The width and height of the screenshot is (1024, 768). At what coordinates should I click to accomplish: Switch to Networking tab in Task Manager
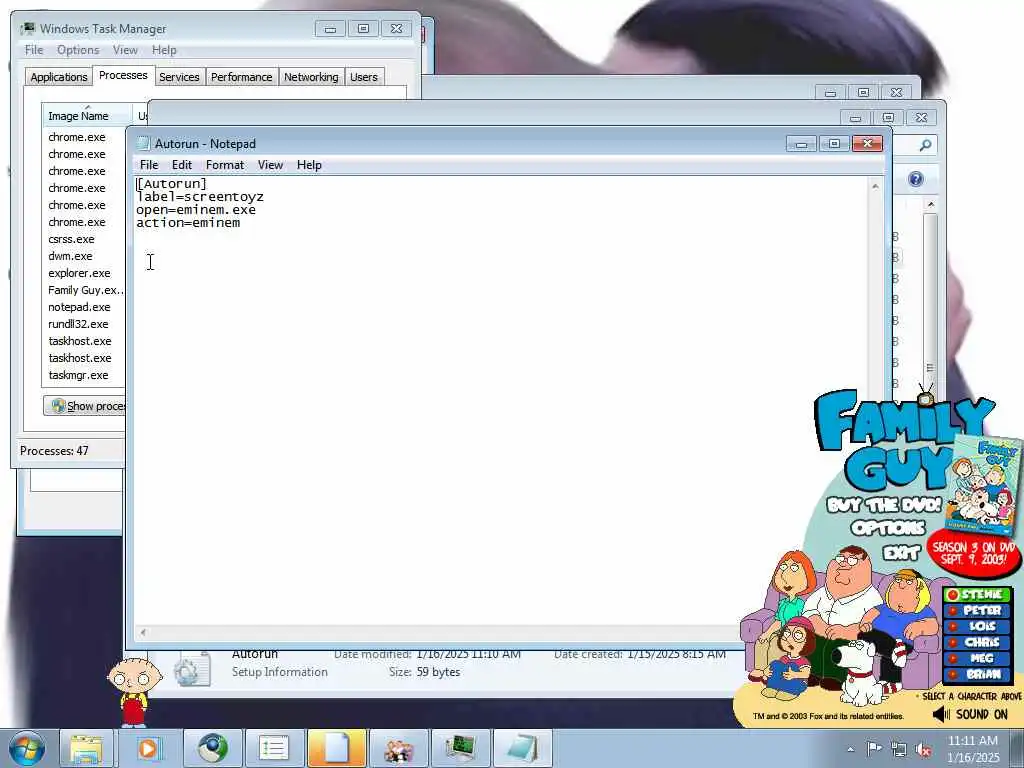tap(311, 77)
